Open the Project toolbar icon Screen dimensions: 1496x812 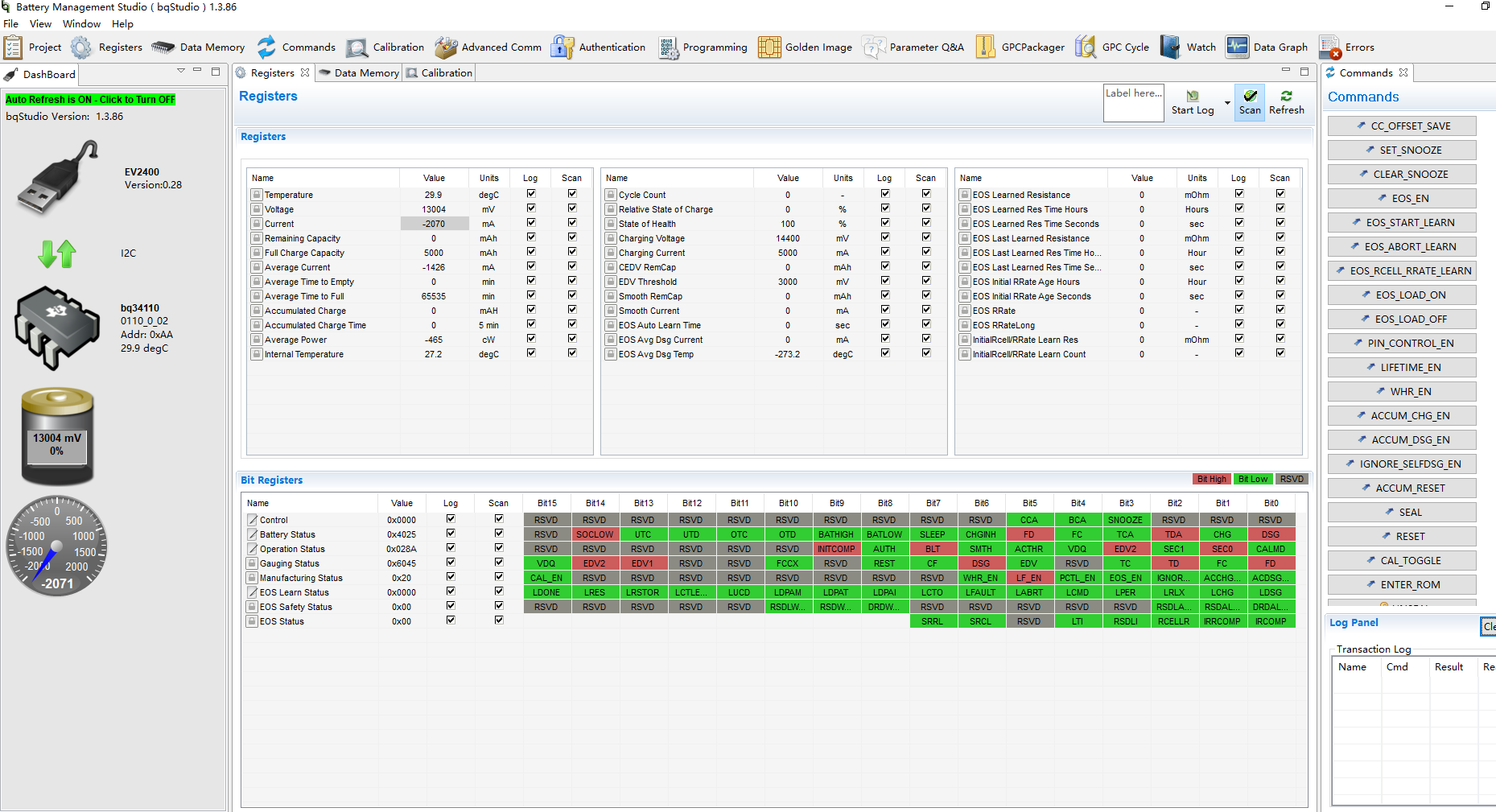[x=13, y=47]
